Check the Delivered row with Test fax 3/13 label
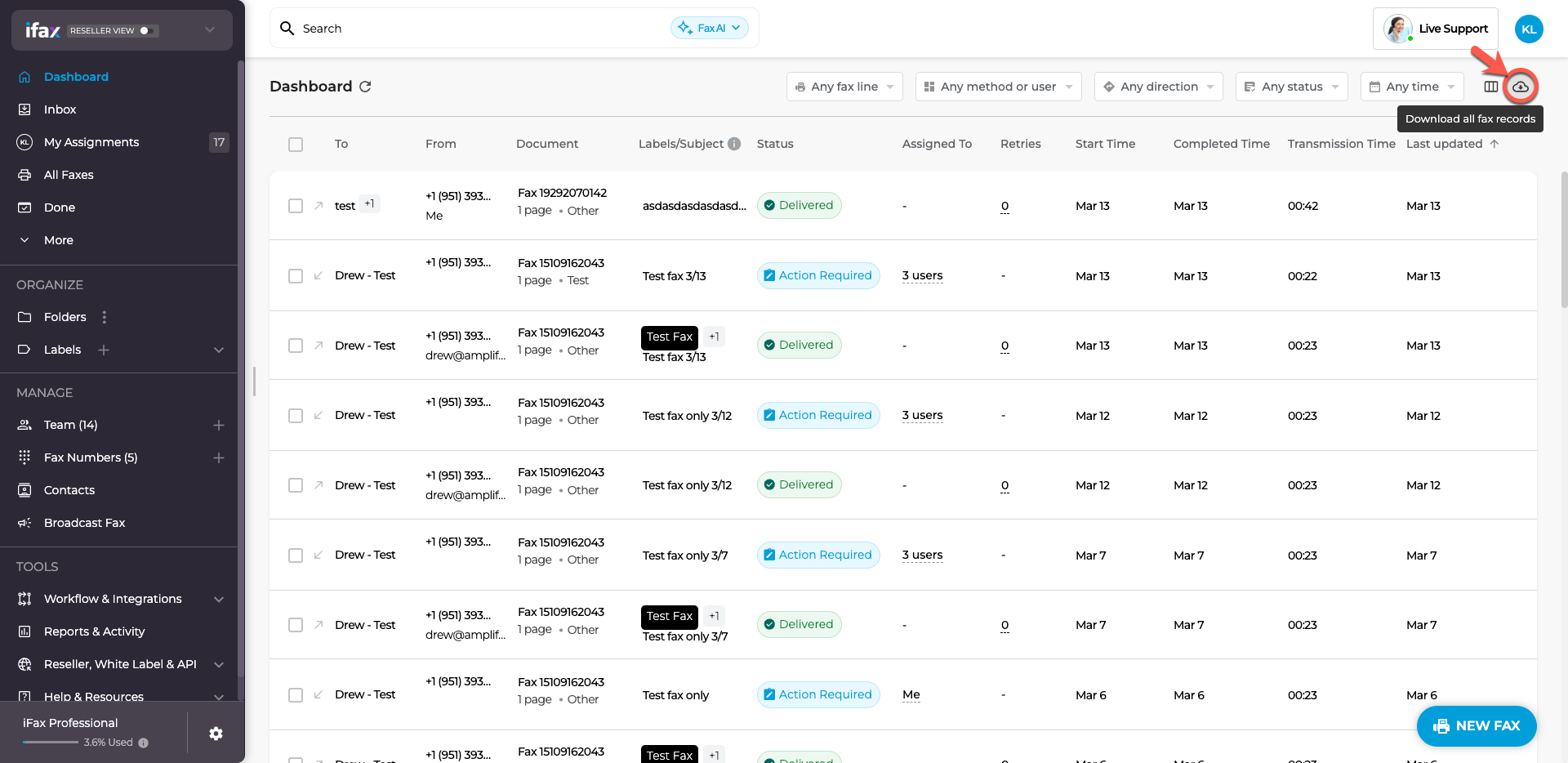 296,346
